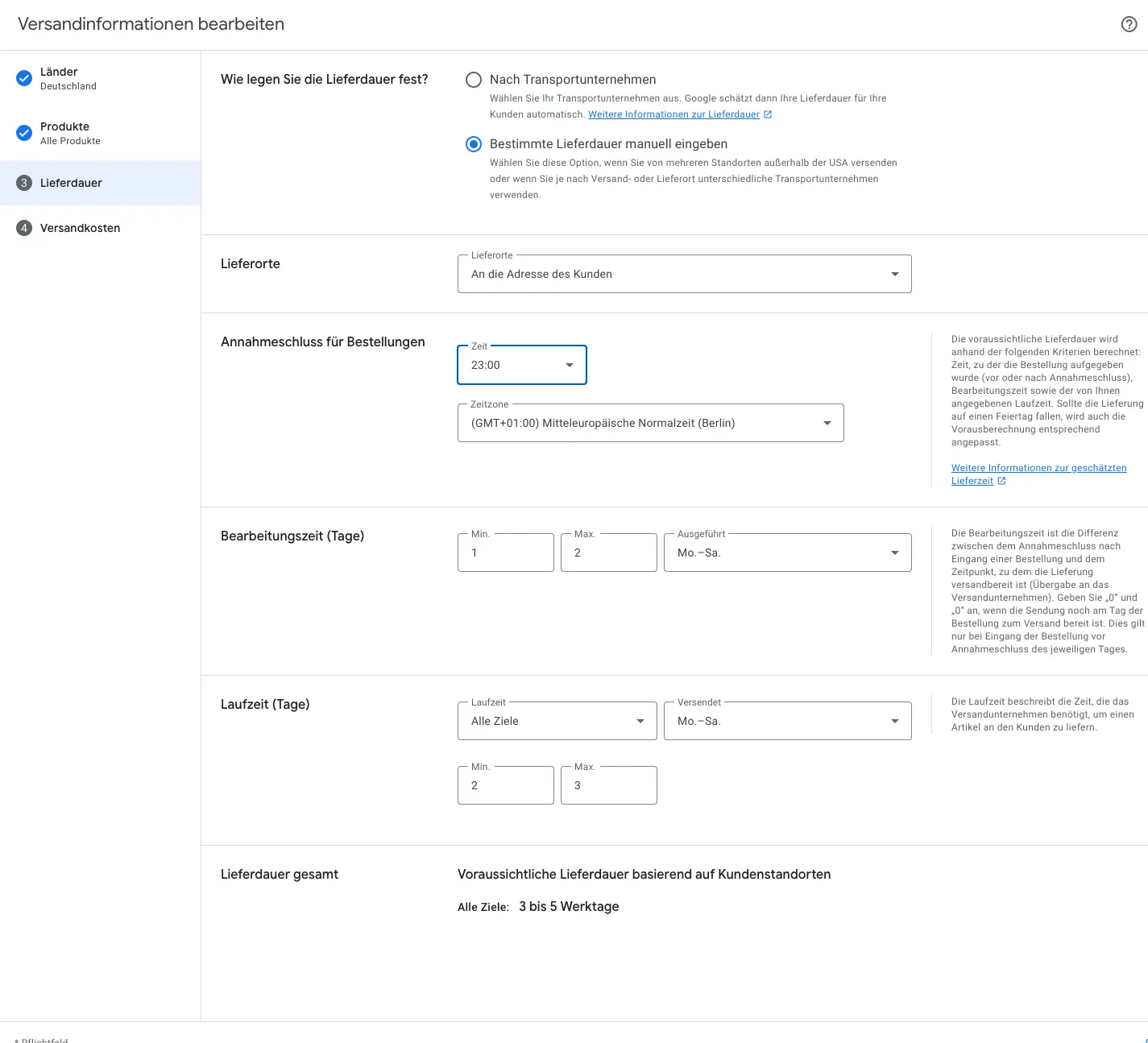Image resolution: width=1148 pixels, height=1043 pixels.
Task: Click step number 4 icon for Versandkosten
Action: click(x=24, y=228)
